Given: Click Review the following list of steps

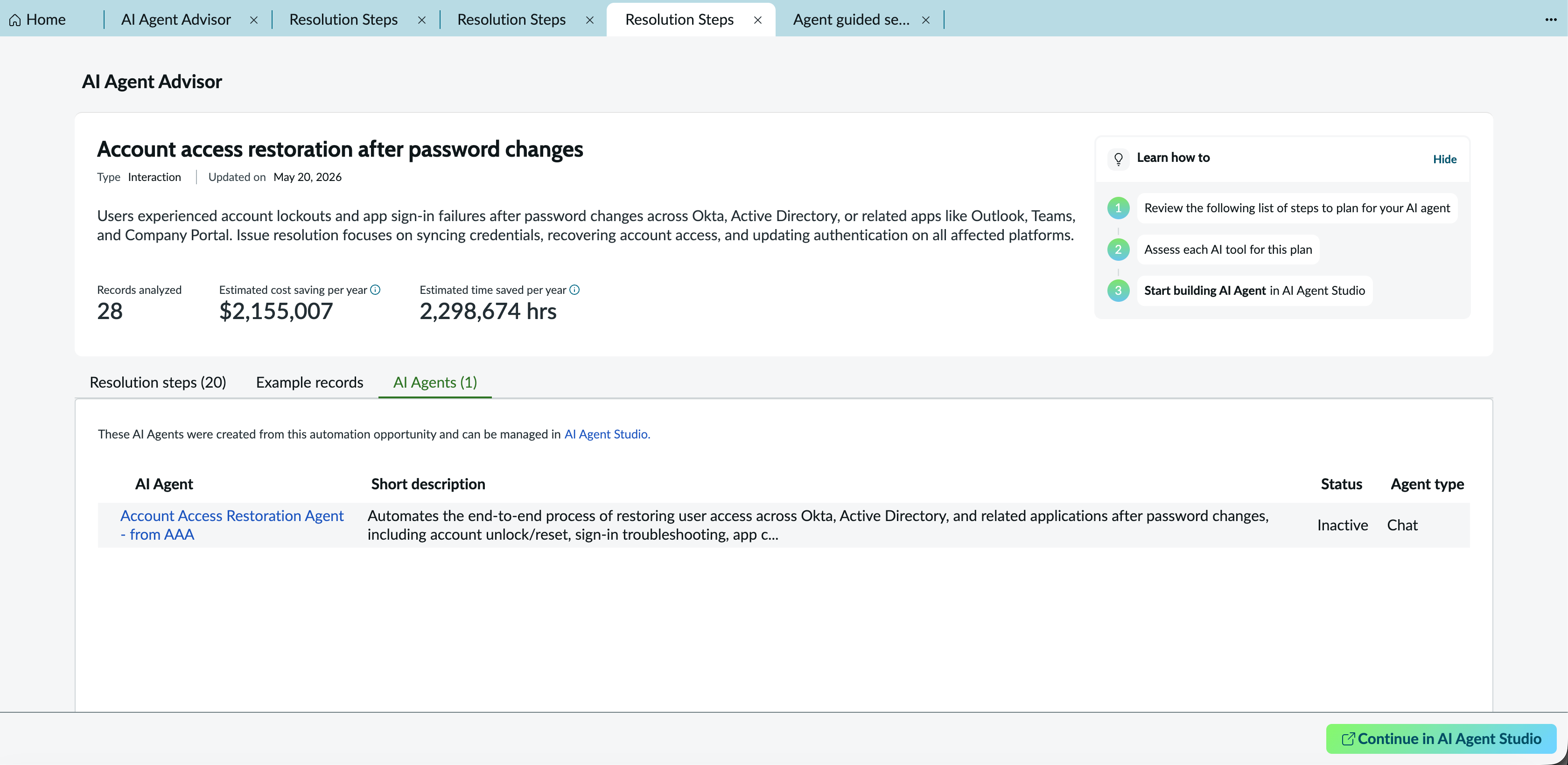Looking at the screenshot, I should (1296, 208).
